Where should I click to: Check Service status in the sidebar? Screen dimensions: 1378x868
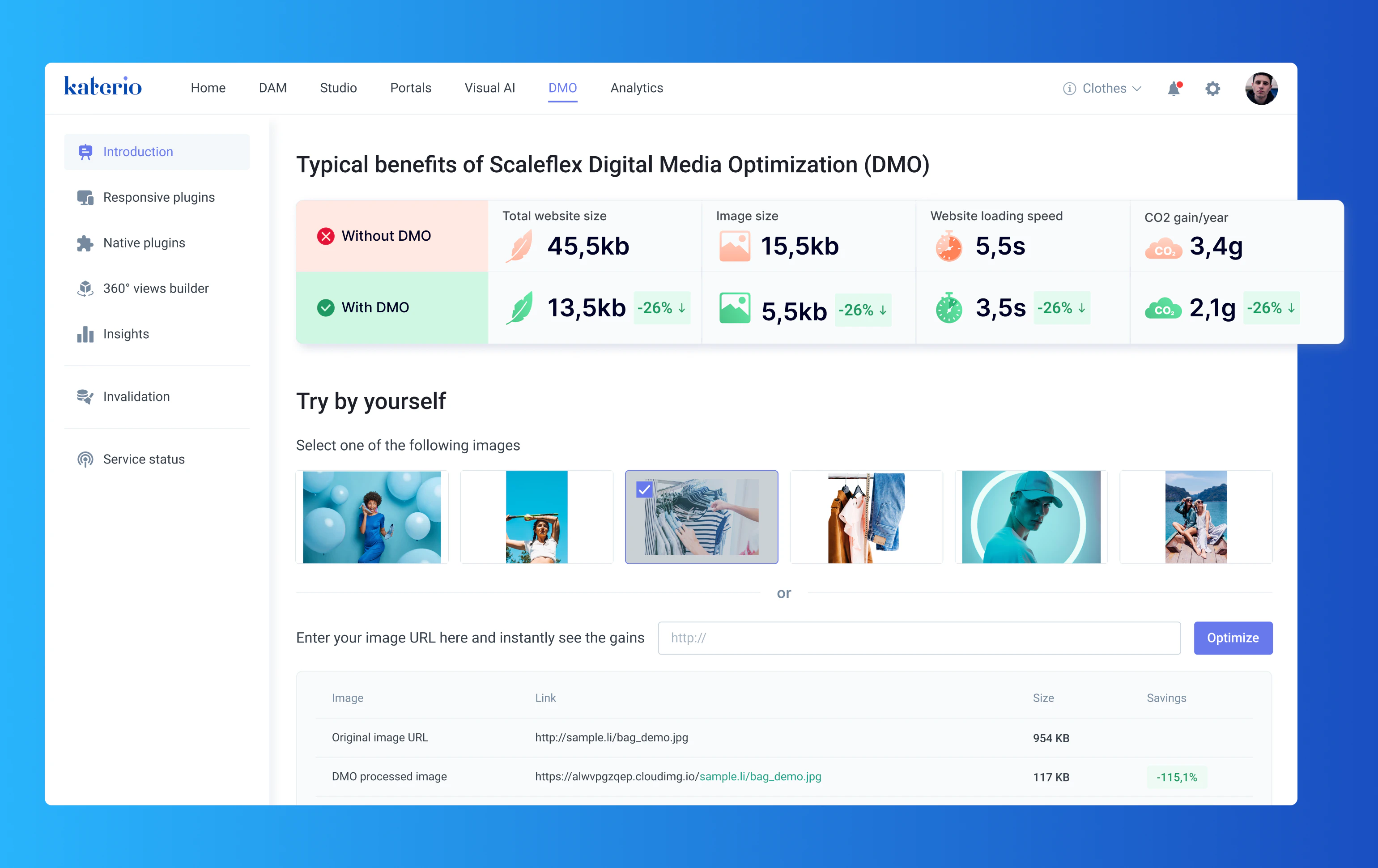point(143,459)
